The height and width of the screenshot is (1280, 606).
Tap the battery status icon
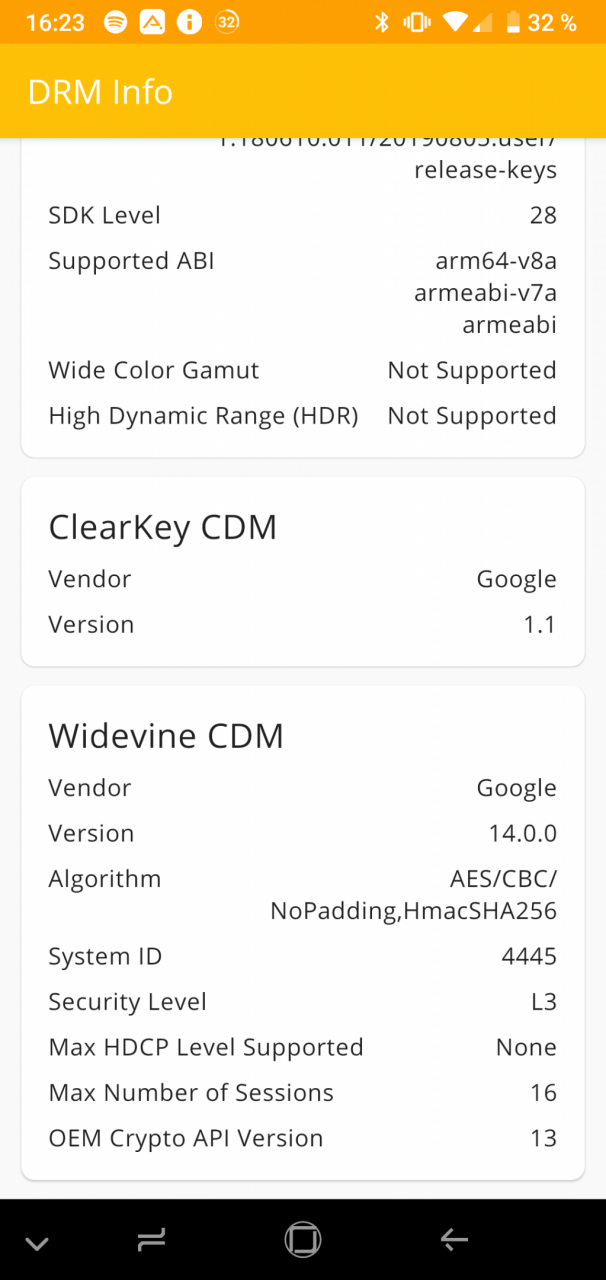coord(513,22)
